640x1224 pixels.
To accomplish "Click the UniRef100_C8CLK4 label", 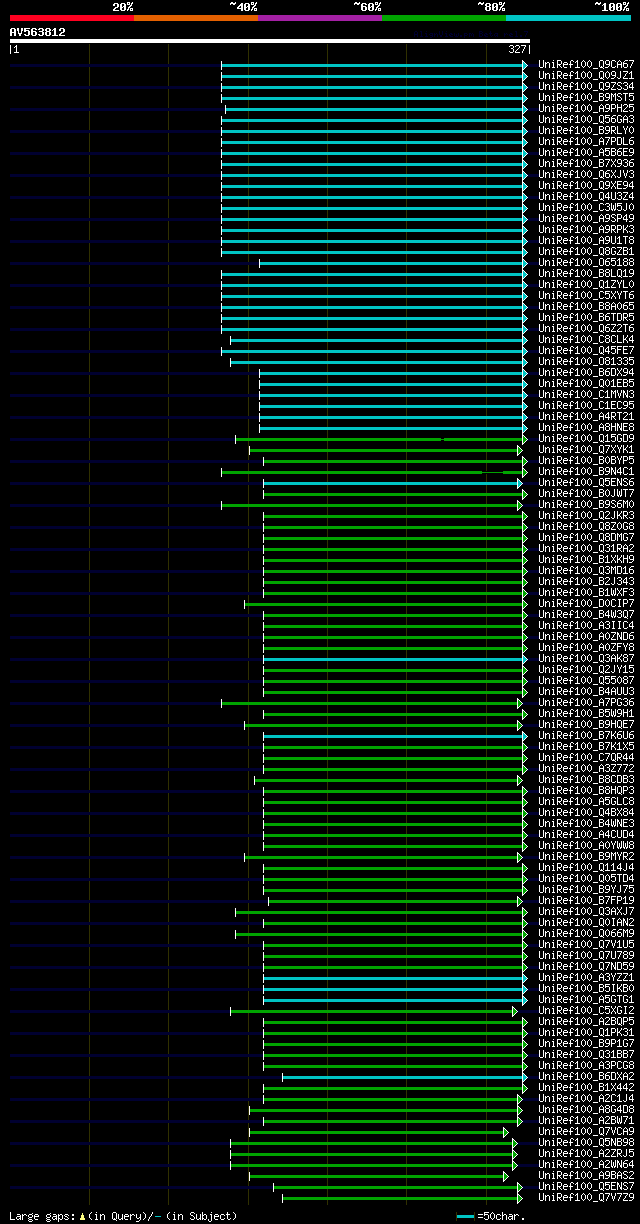I will [586, 339].
